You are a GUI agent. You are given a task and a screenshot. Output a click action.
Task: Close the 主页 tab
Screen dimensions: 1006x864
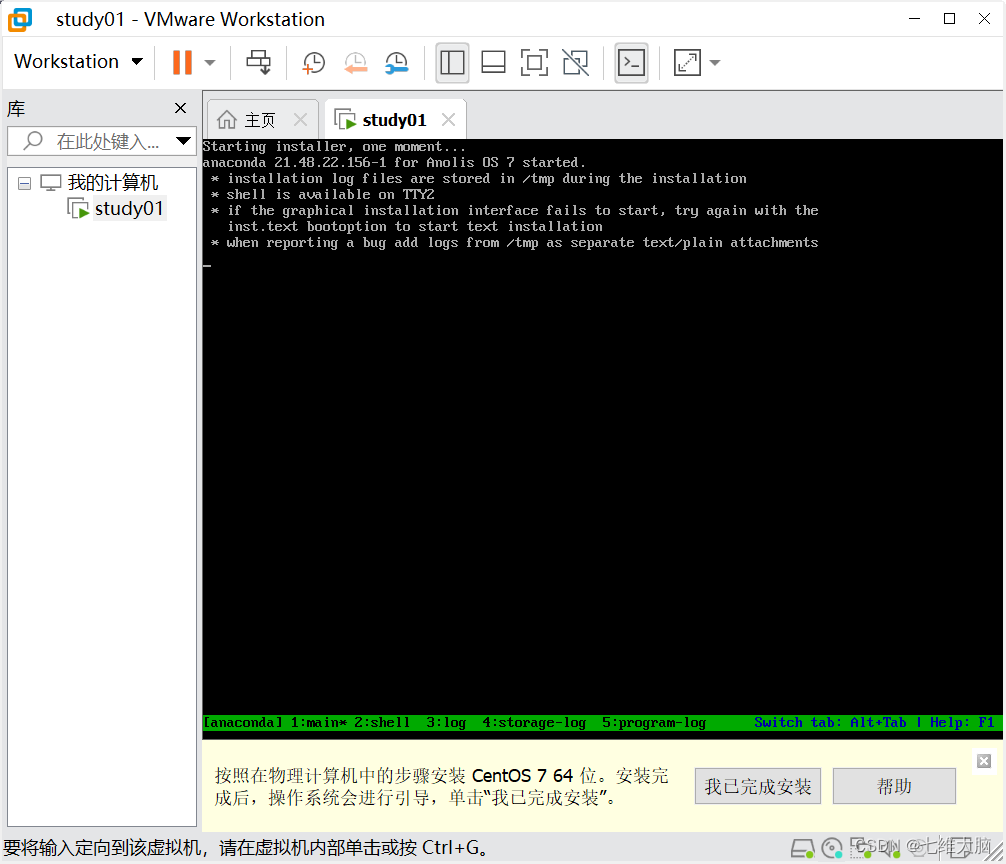pos(300,119)
